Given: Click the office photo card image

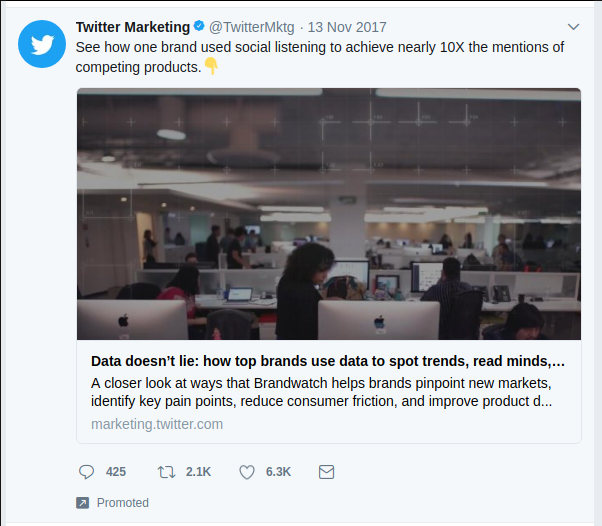Looking at the screenshot, I should [329, 214].
